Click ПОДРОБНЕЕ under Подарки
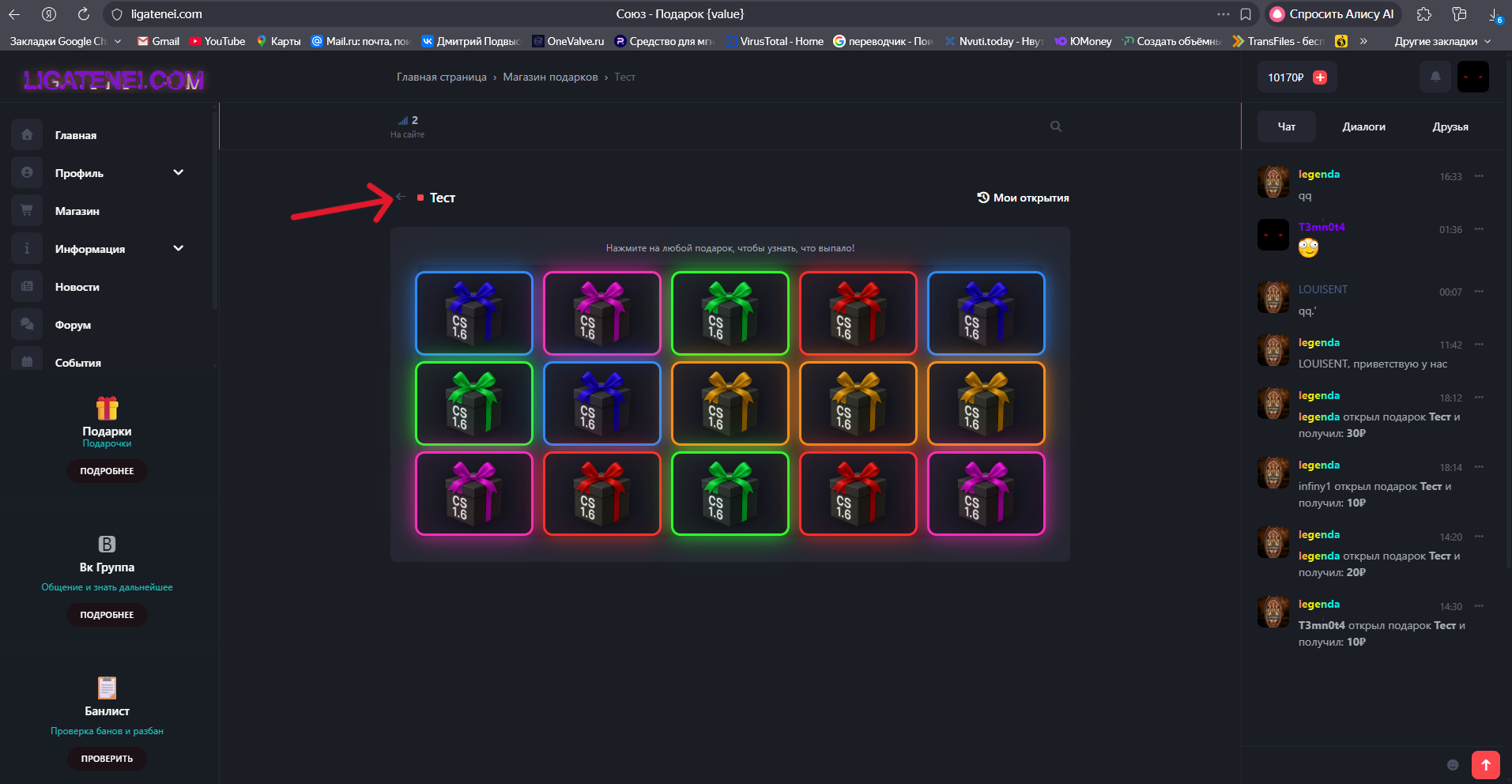 point(107,471)
